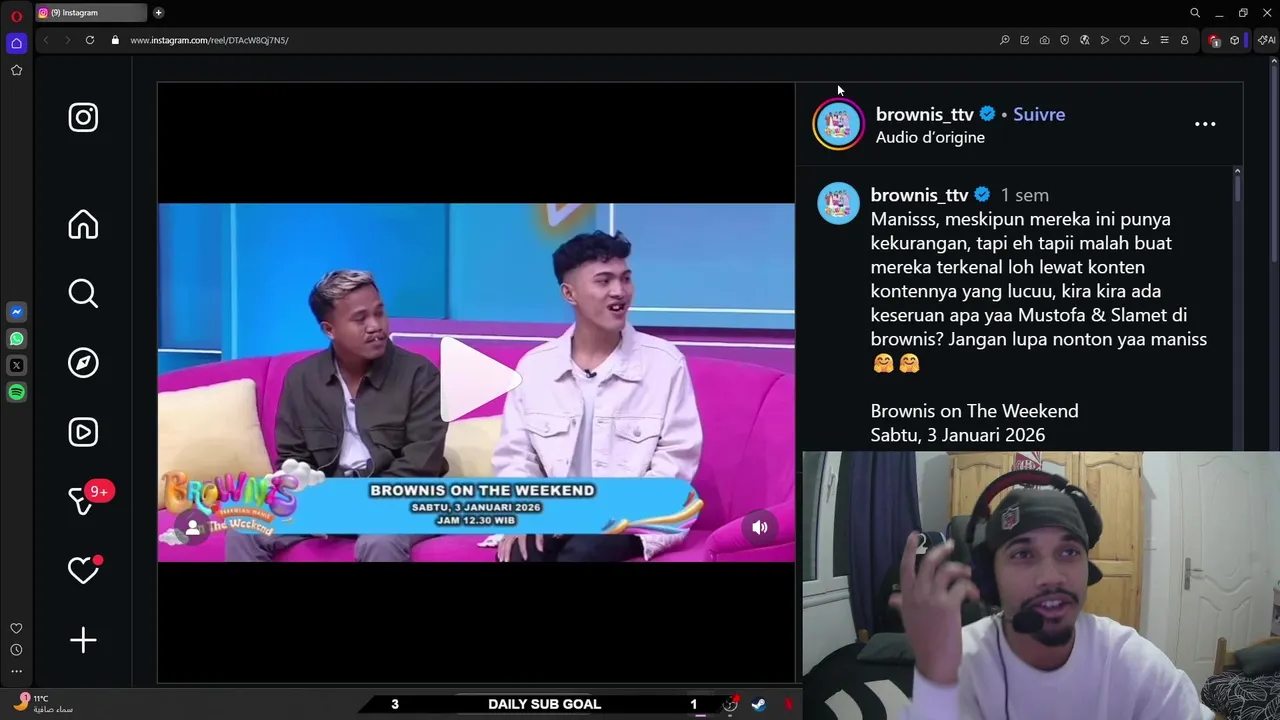Add page to bookmarks heart icon

coord(1125,40)
